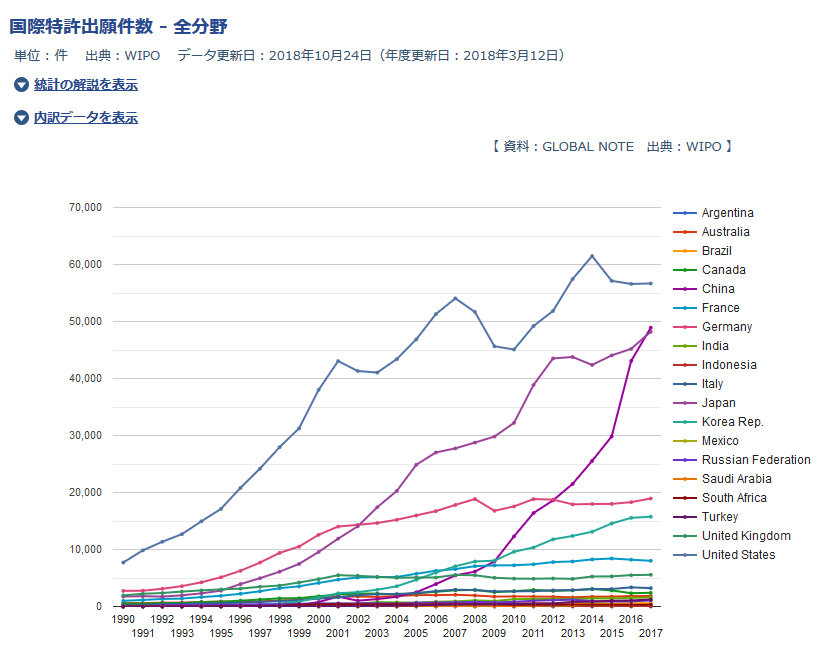Toggle the China legend entry
This screenshot has height=654, width=826.
717,289
